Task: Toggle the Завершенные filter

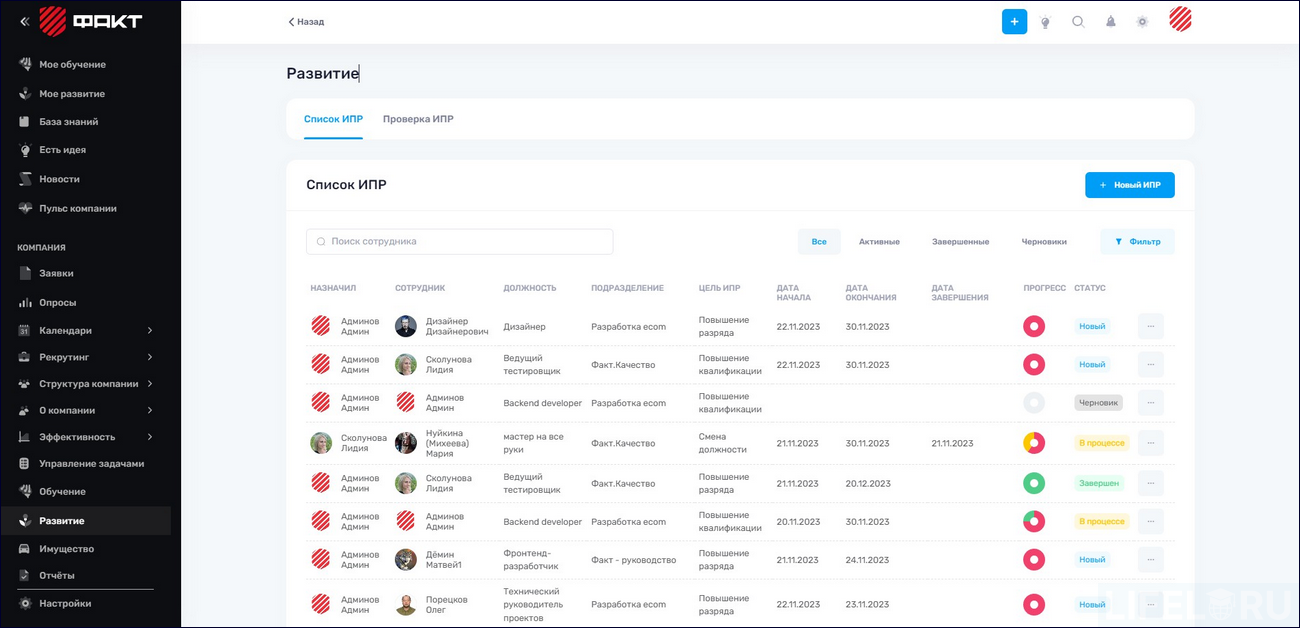Action: [958, 241]
